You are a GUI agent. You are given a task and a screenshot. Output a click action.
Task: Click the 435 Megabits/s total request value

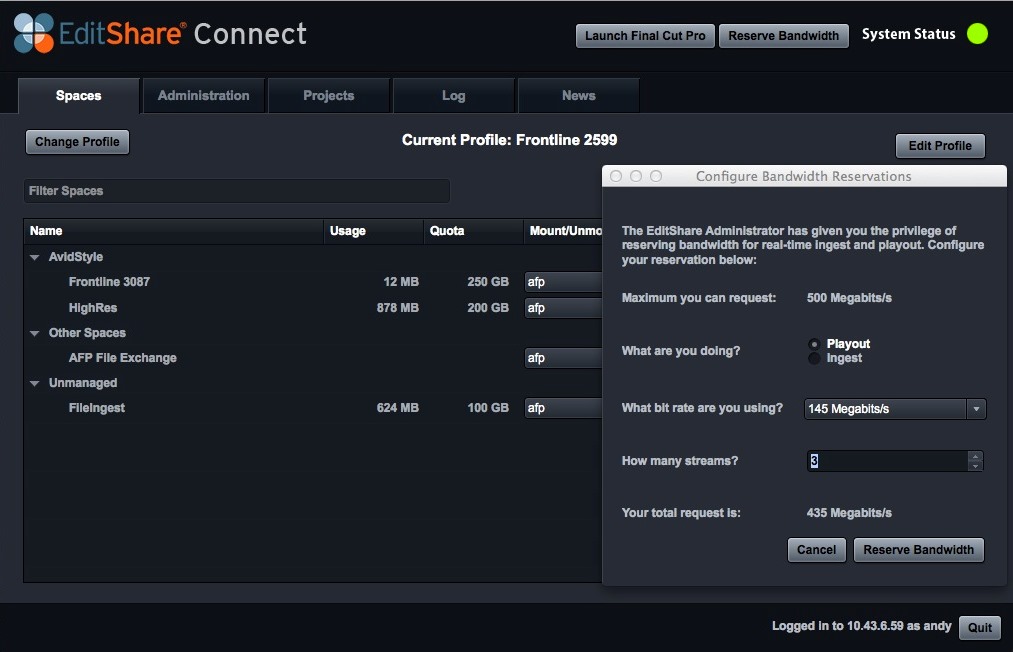click(849, 513)
